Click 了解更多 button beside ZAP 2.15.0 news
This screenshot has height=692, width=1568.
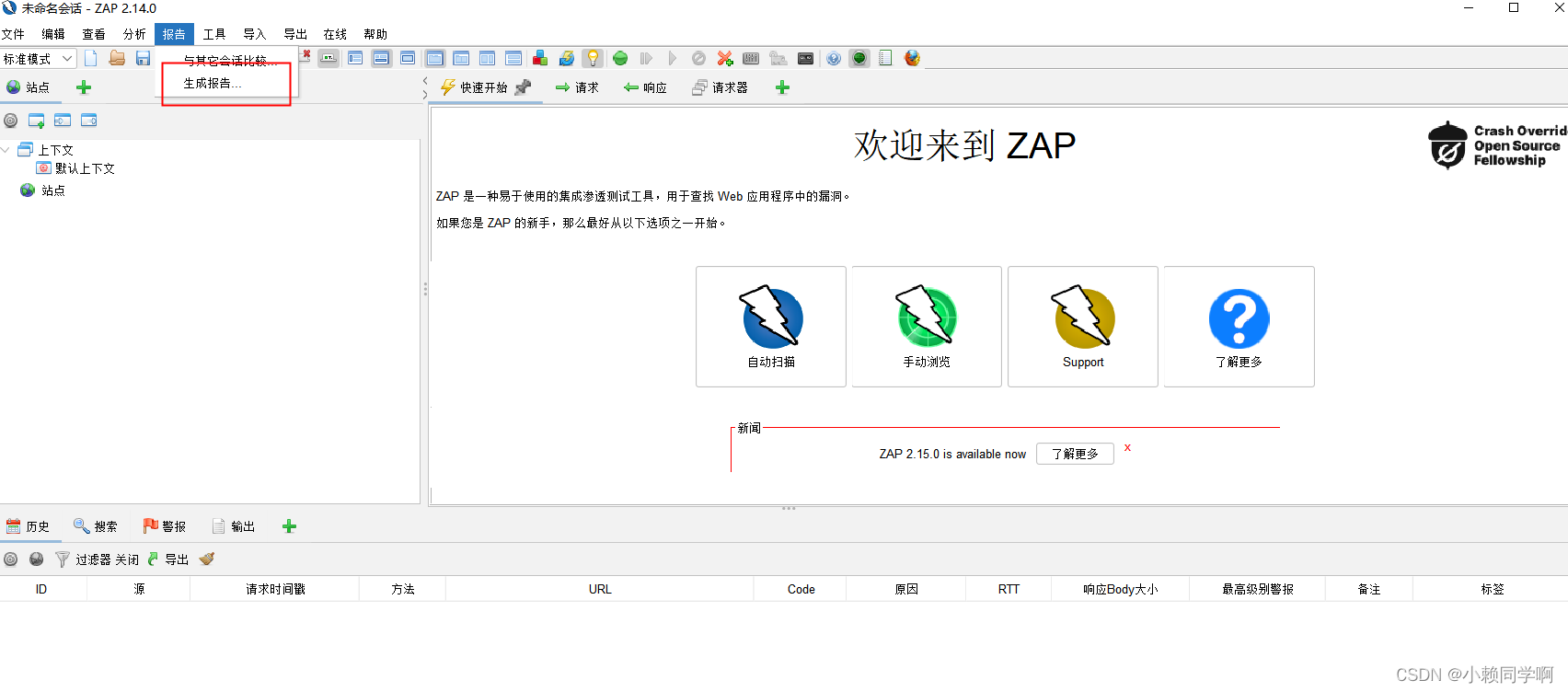tap(1075, 454)
